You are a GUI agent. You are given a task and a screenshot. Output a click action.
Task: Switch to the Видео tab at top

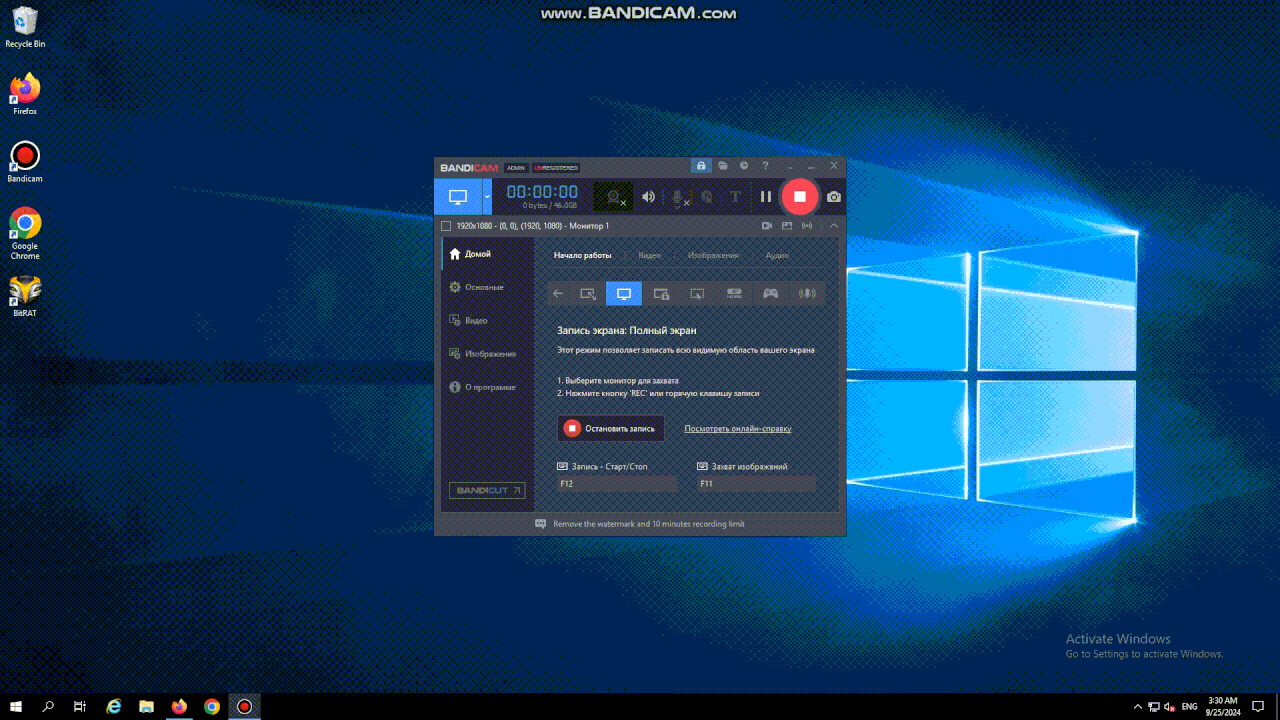point(650,255)
